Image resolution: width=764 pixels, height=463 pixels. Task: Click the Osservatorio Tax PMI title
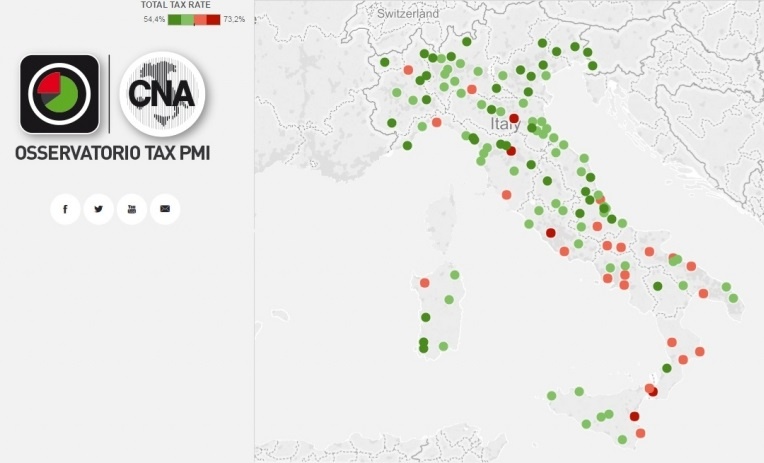pyautogui.click(x=112, y=153)
